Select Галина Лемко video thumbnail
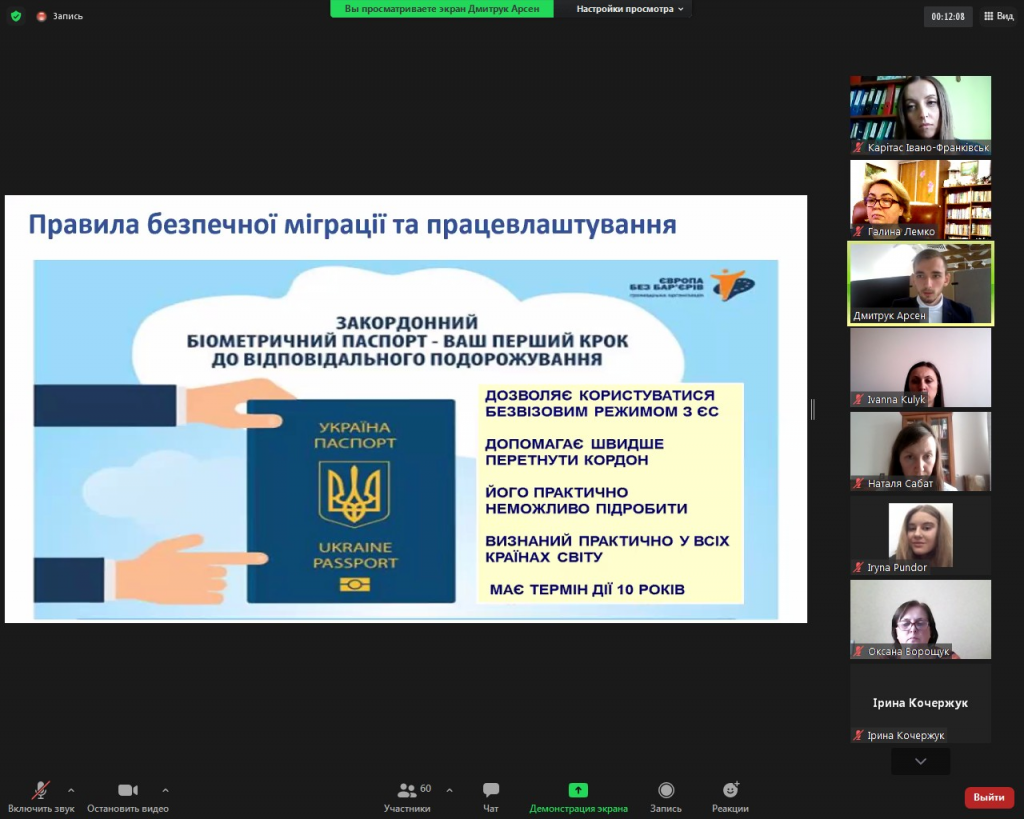The width and height of the screenshot is (1024, 819). [x=920, y=199]
